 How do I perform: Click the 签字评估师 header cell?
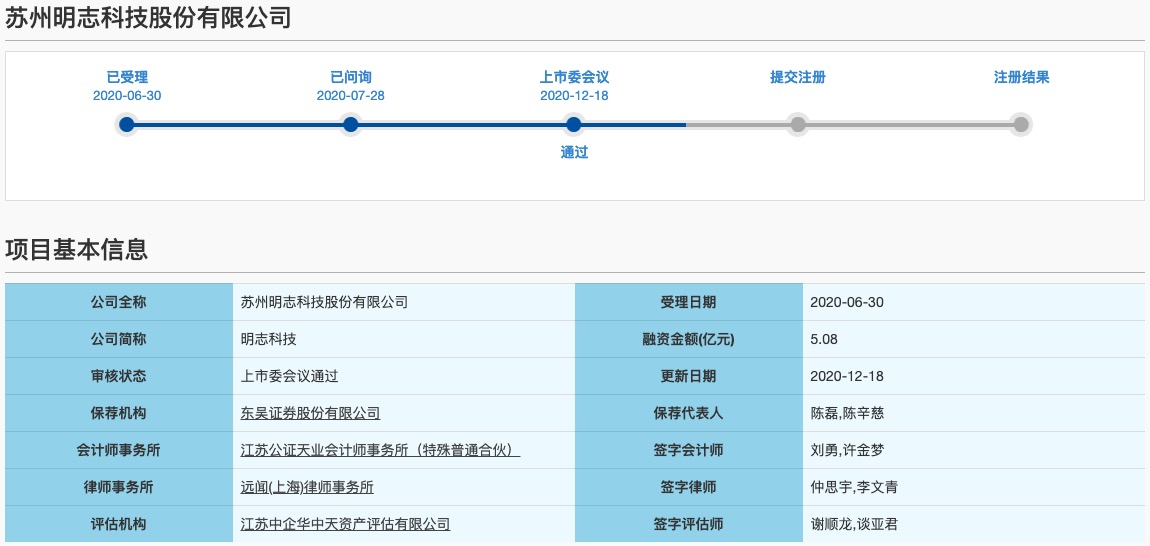(689, 524)
